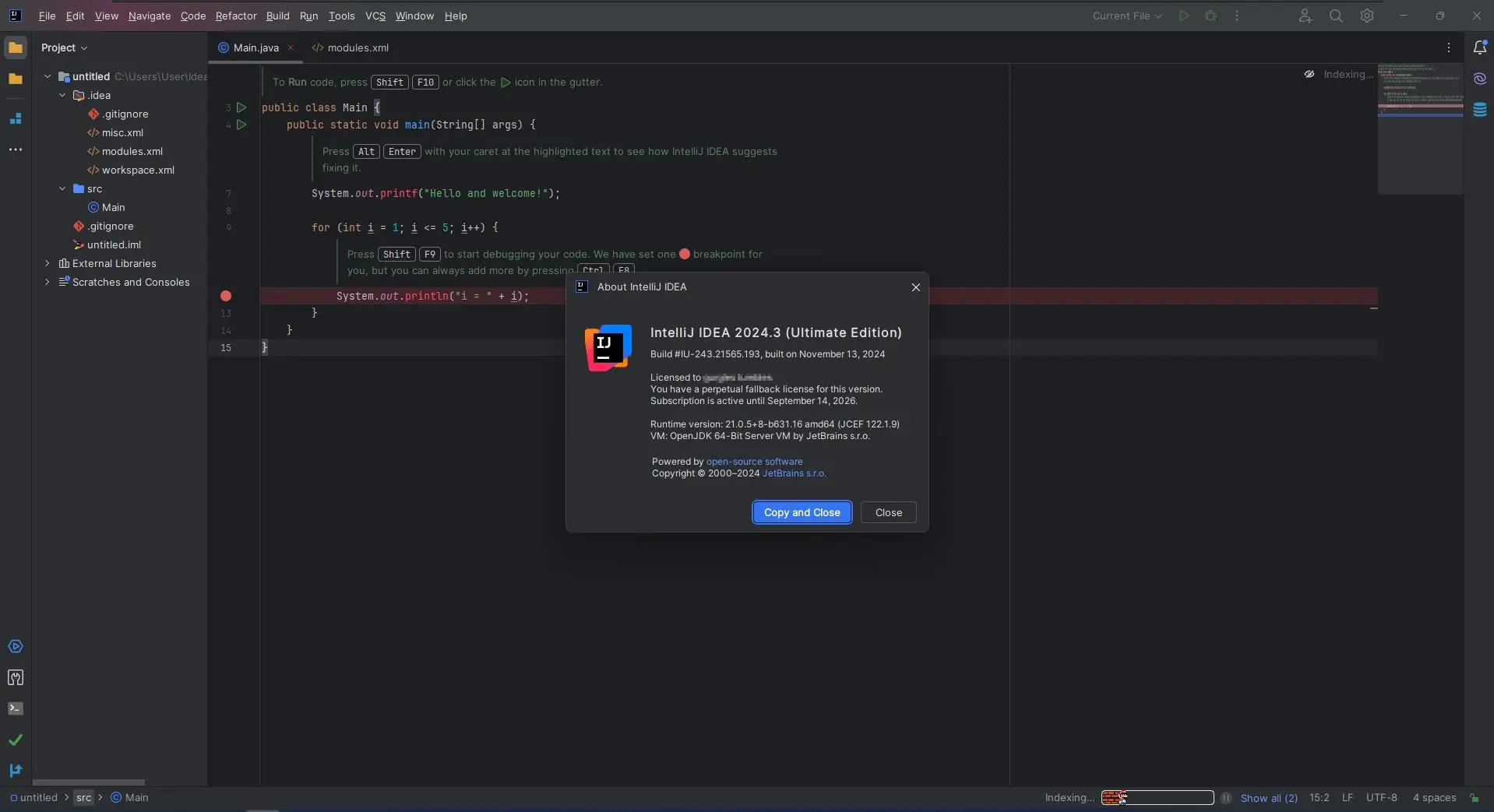Open the Run tool window play icon
Image resolution: width=1494 pixels, height=812 pixels.
click(x=16, y=646)
